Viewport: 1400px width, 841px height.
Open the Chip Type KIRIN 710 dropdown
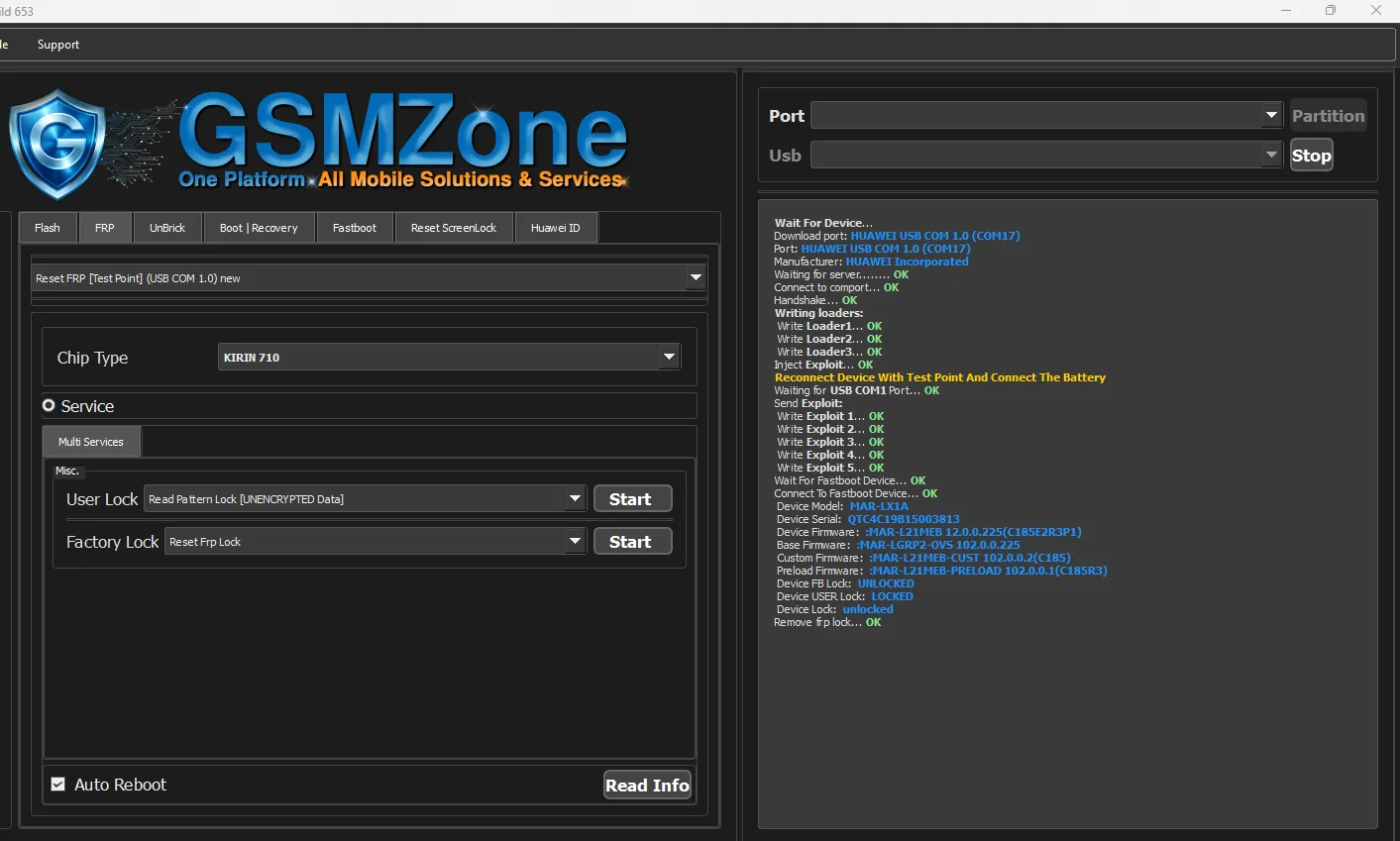pos(670,357)
